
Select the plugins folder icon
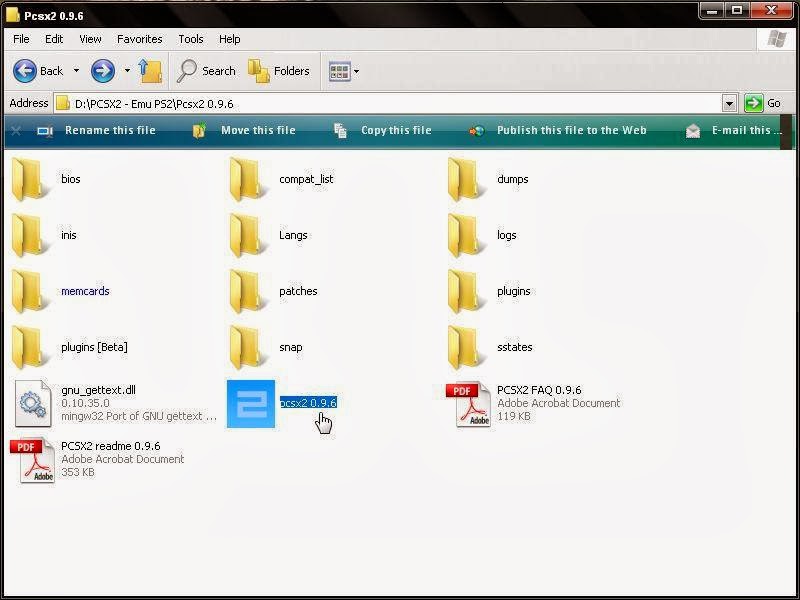tap(466, 291)
